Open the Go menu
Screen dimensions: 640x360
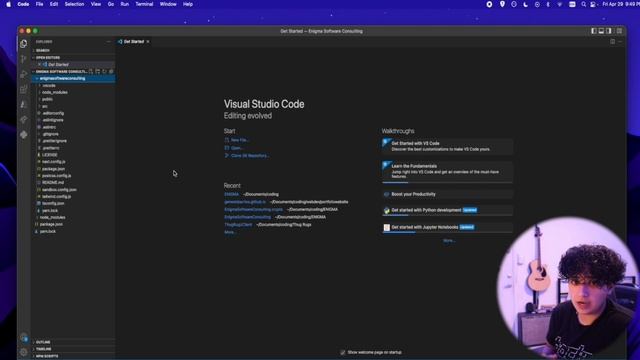pyautogui.click(x=111, y=4)
